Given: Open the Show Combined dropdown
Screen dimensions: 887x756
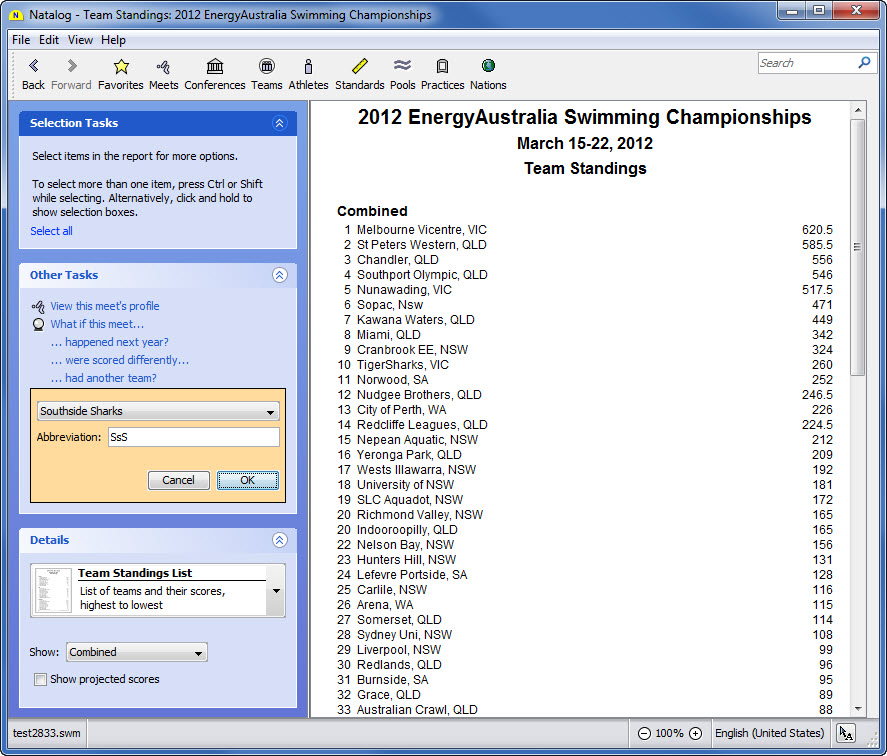Looking at the screenshot, I should (199, 653).
